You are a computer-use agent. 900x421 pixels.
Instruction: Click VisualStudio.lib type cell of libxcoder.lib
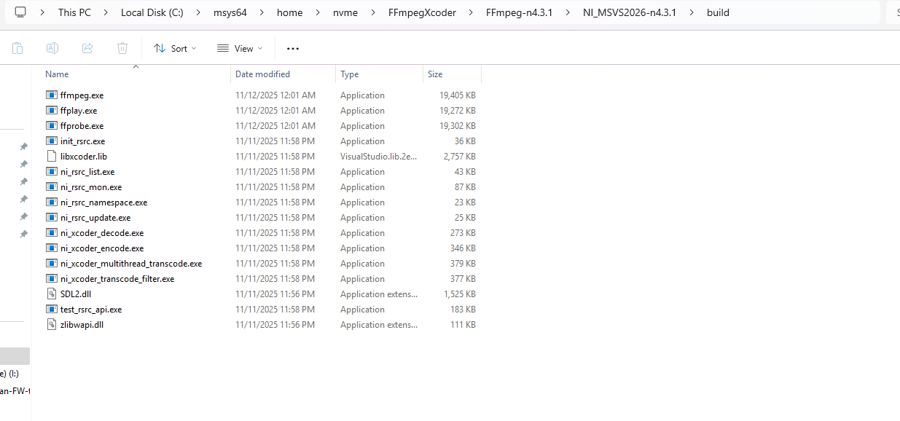point(379,156)
